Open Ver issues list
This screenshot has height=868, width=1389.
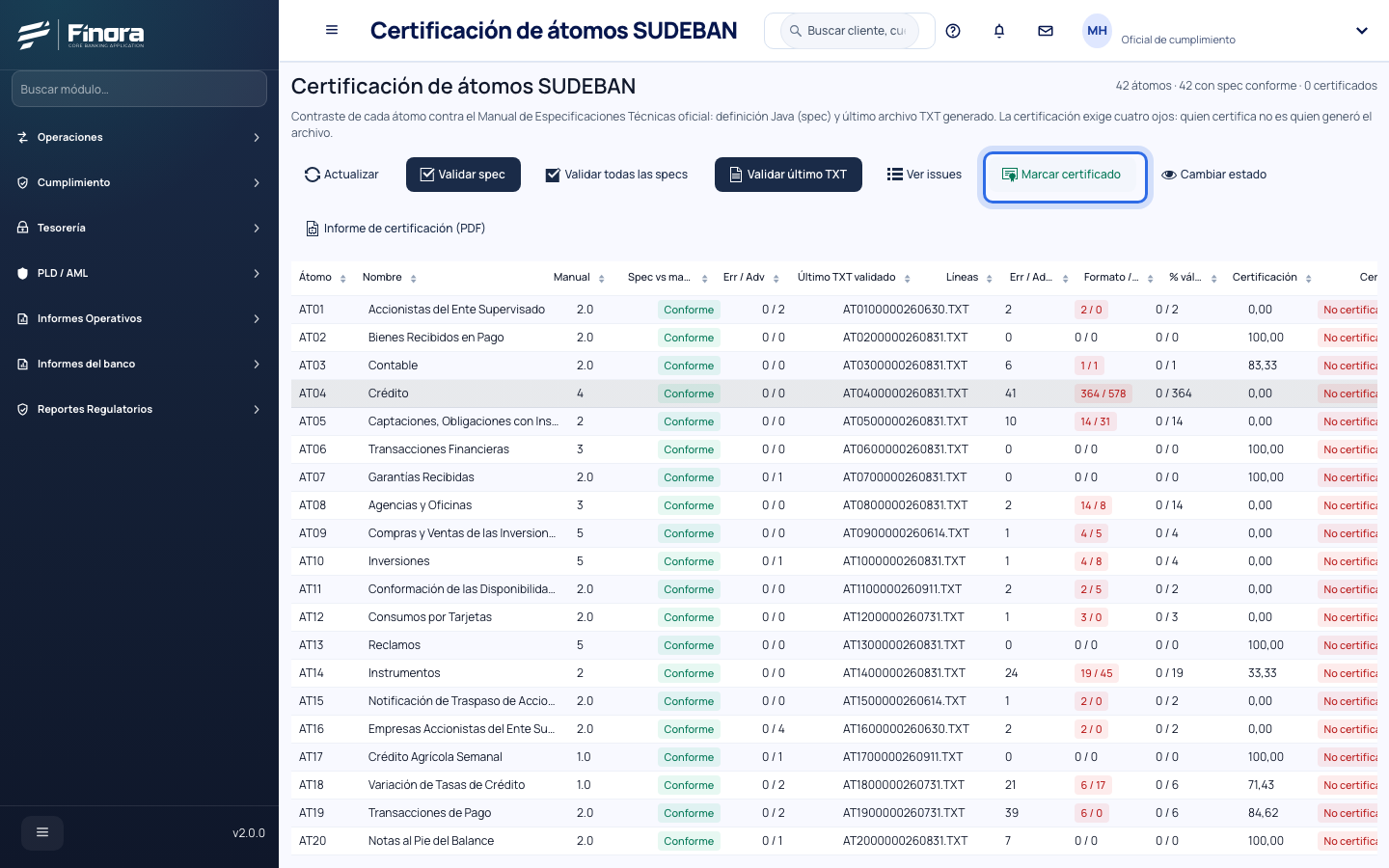pos(924,175)
